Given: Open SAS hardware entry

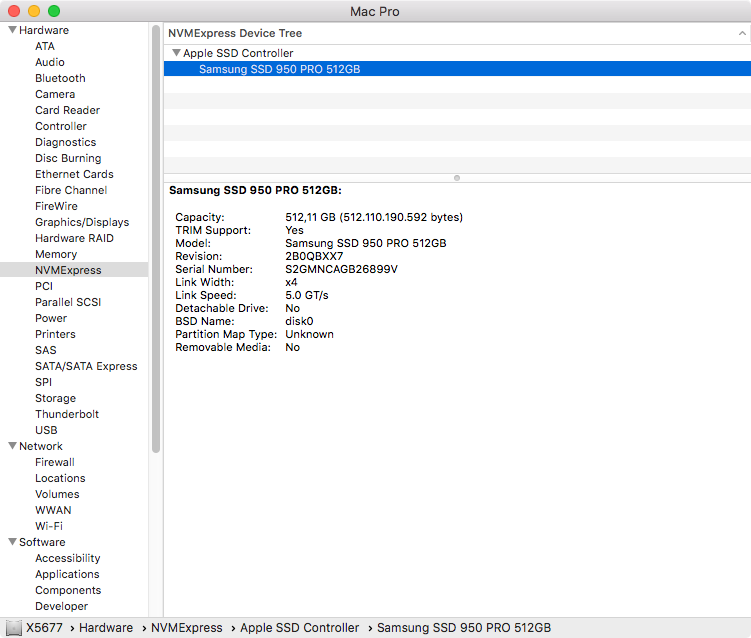Looking at the screenshot, I should point(46,350).
